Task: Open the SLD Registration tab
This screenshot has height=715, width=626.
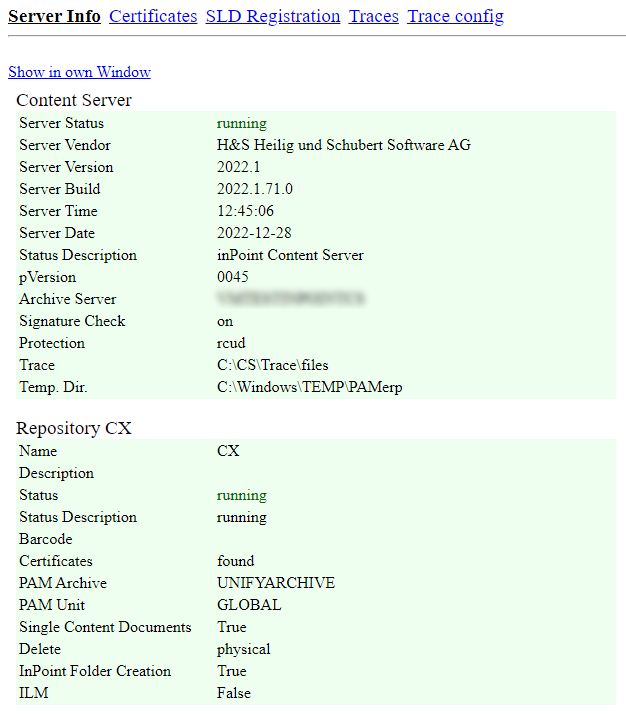Action: click(x=273, y=16)
